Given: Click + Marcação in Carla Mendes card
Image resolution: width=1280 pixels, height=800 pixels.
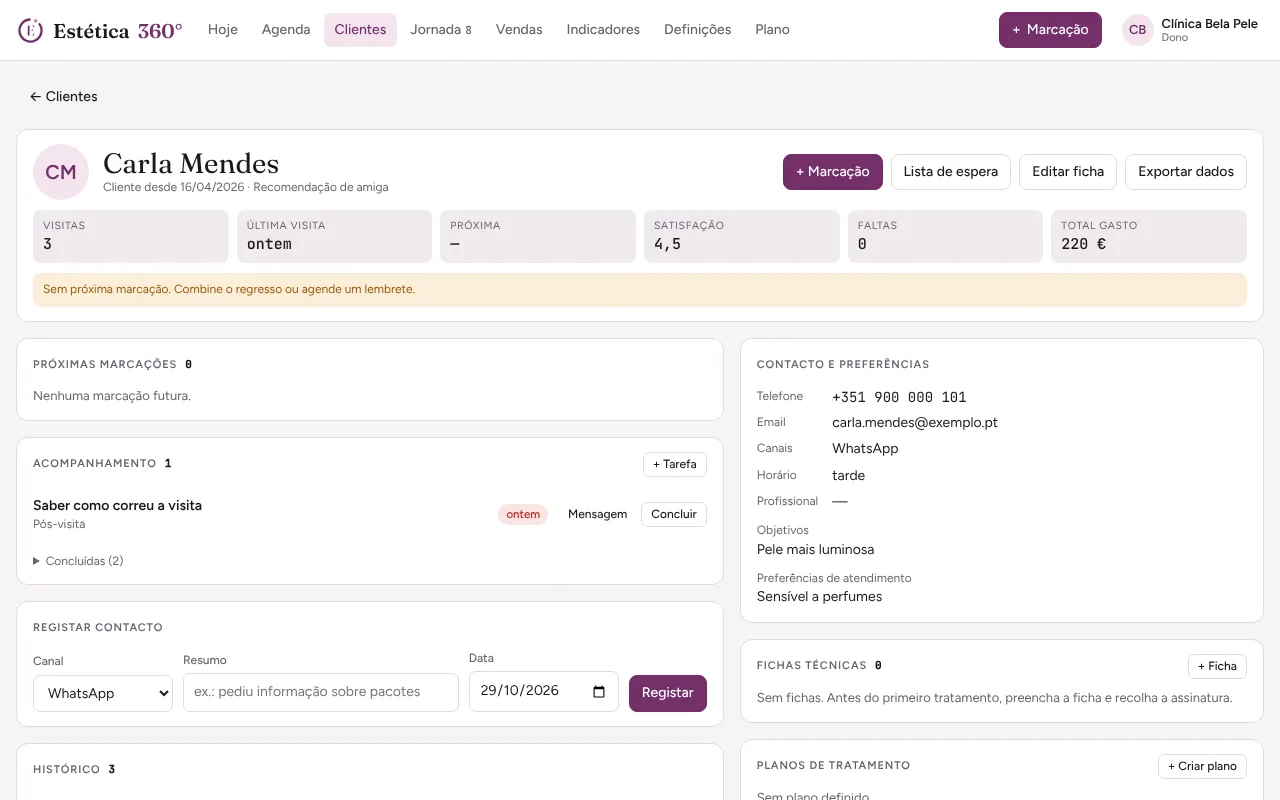Looking at the screenshot, I should [833, 172].
